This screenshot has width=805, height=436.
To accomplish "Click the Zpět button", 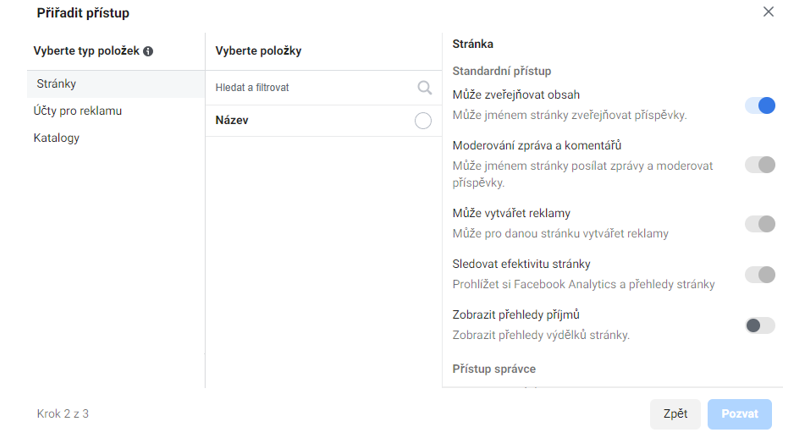I will (x=675, y=414).
